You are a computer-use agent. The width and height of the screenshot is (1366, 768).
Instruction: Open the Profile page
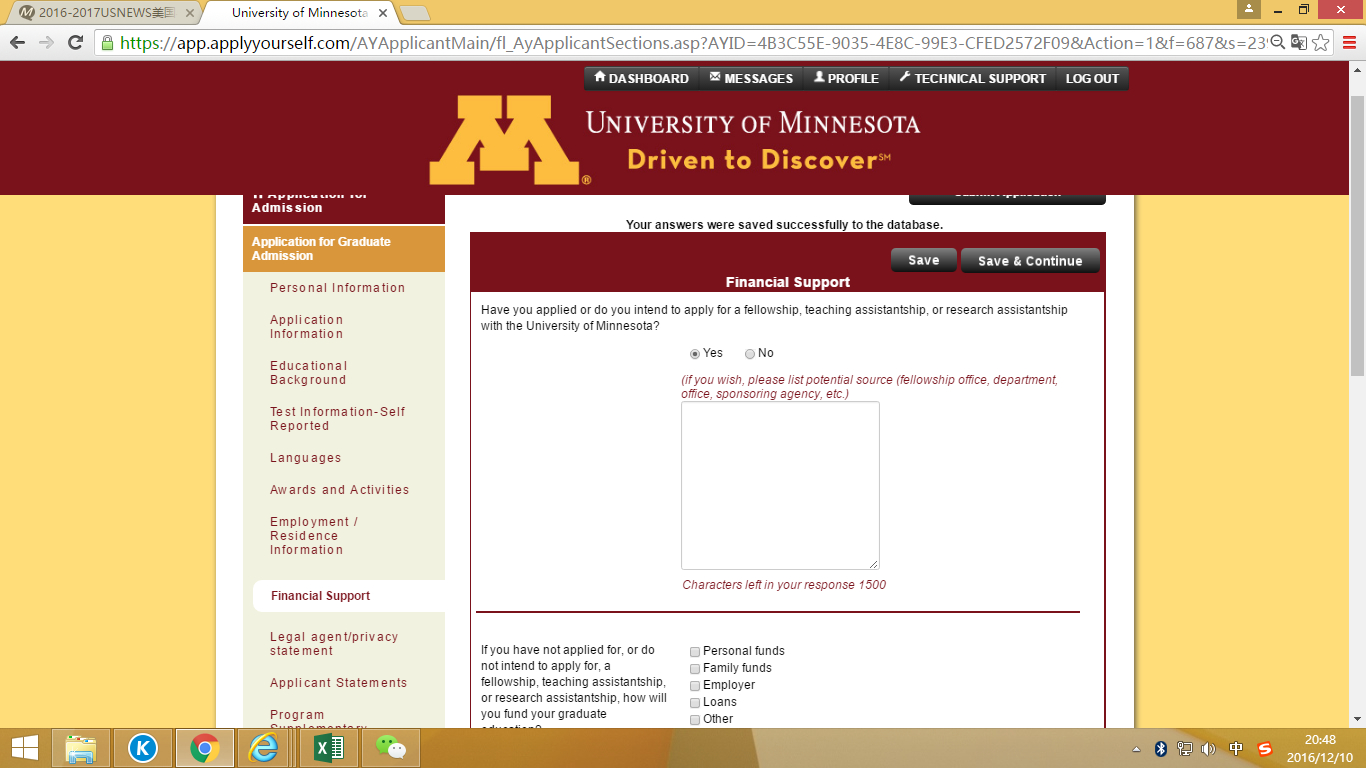coord(846,78)
